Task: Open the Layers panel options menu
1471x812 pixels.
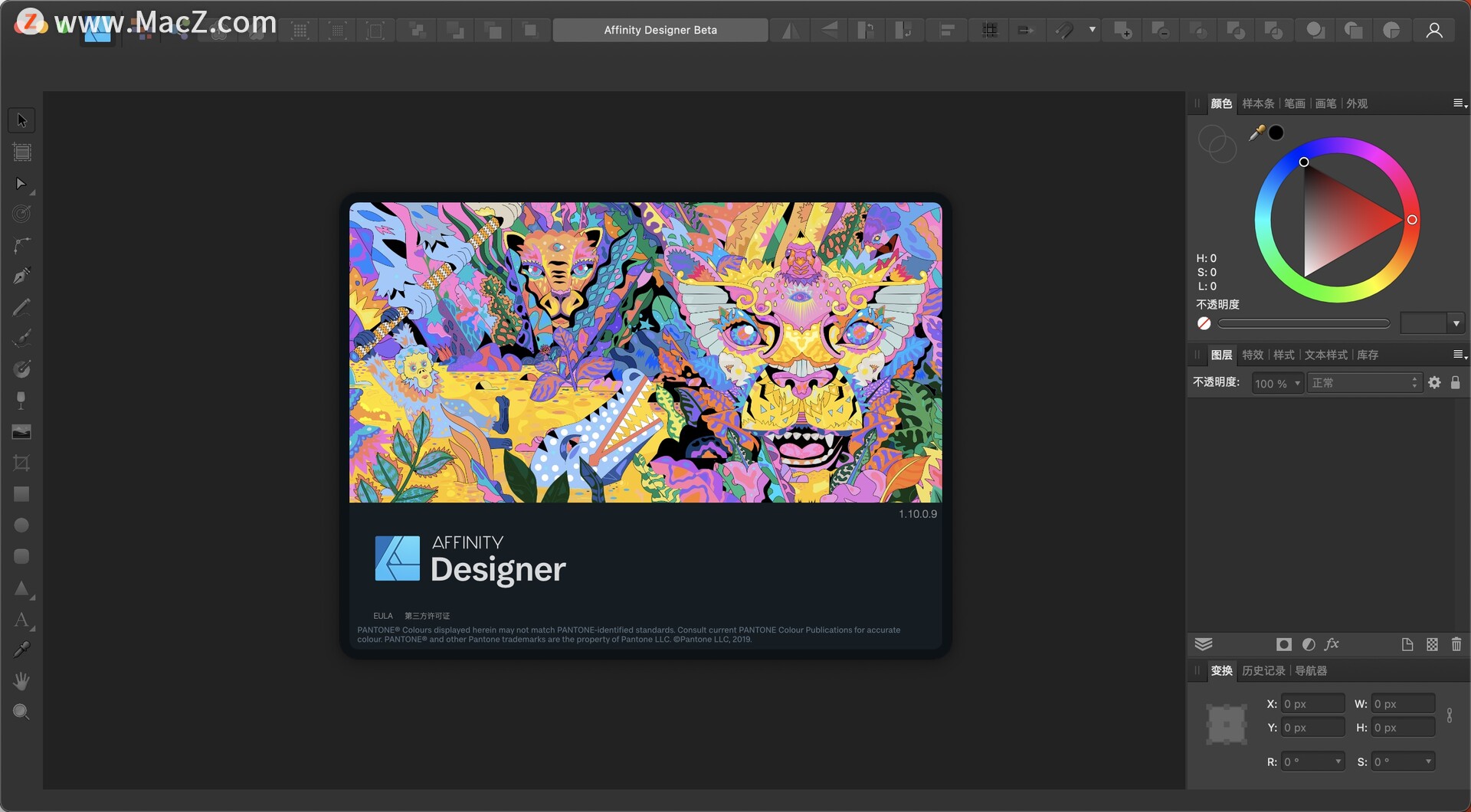Action: tap(1460, 355)
